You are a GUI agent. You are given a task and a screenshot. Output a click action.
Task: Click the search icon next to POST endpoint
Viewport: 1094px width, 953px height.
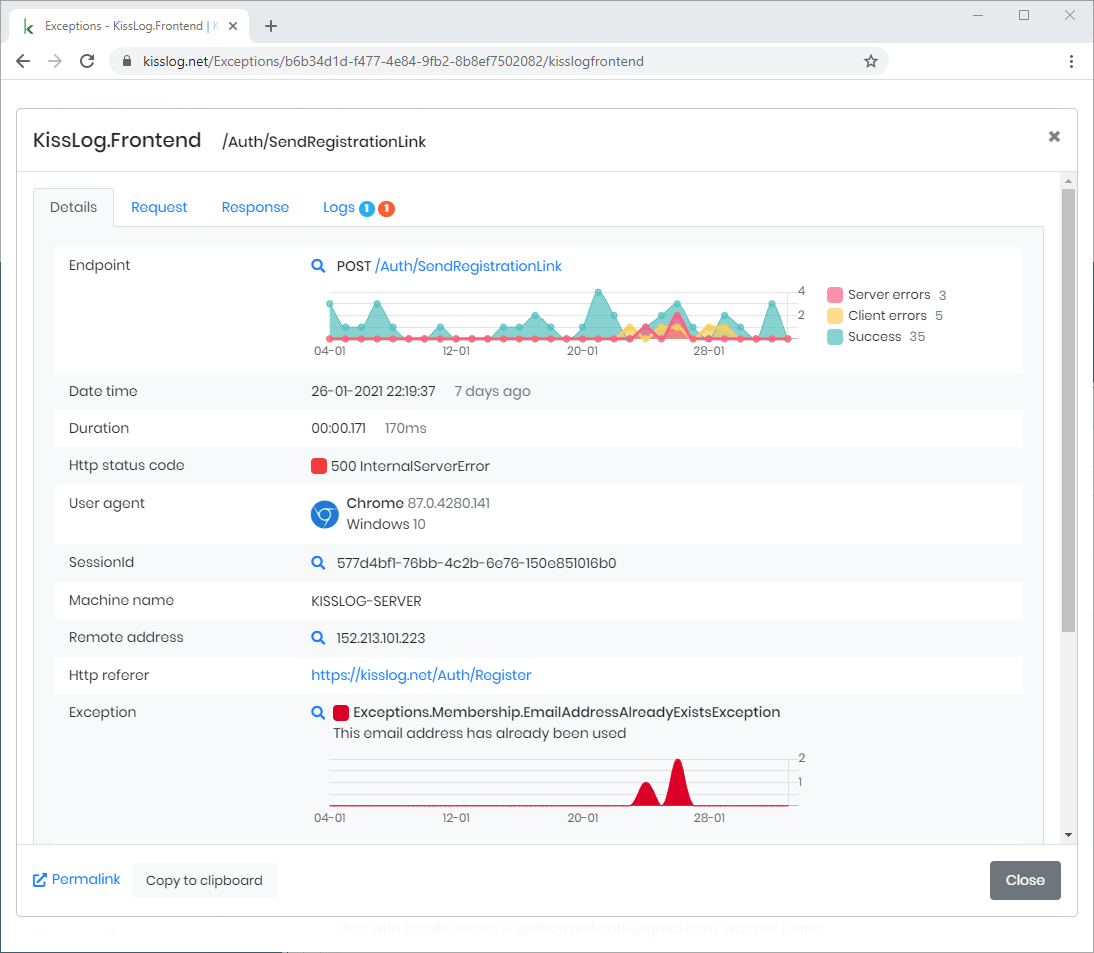[x=318, y=266]
